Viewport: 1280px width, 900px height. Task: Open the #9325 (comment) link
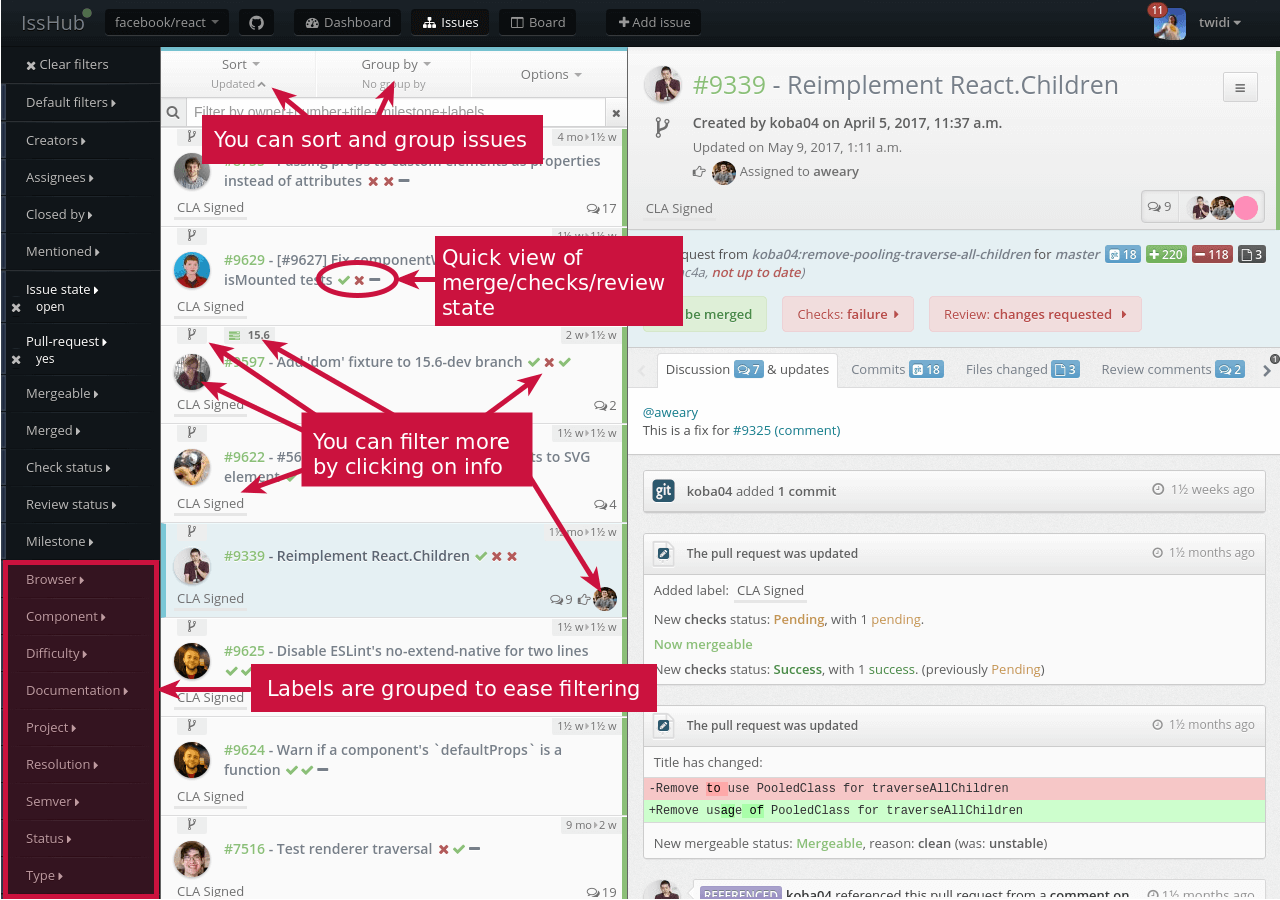point(787,430)
